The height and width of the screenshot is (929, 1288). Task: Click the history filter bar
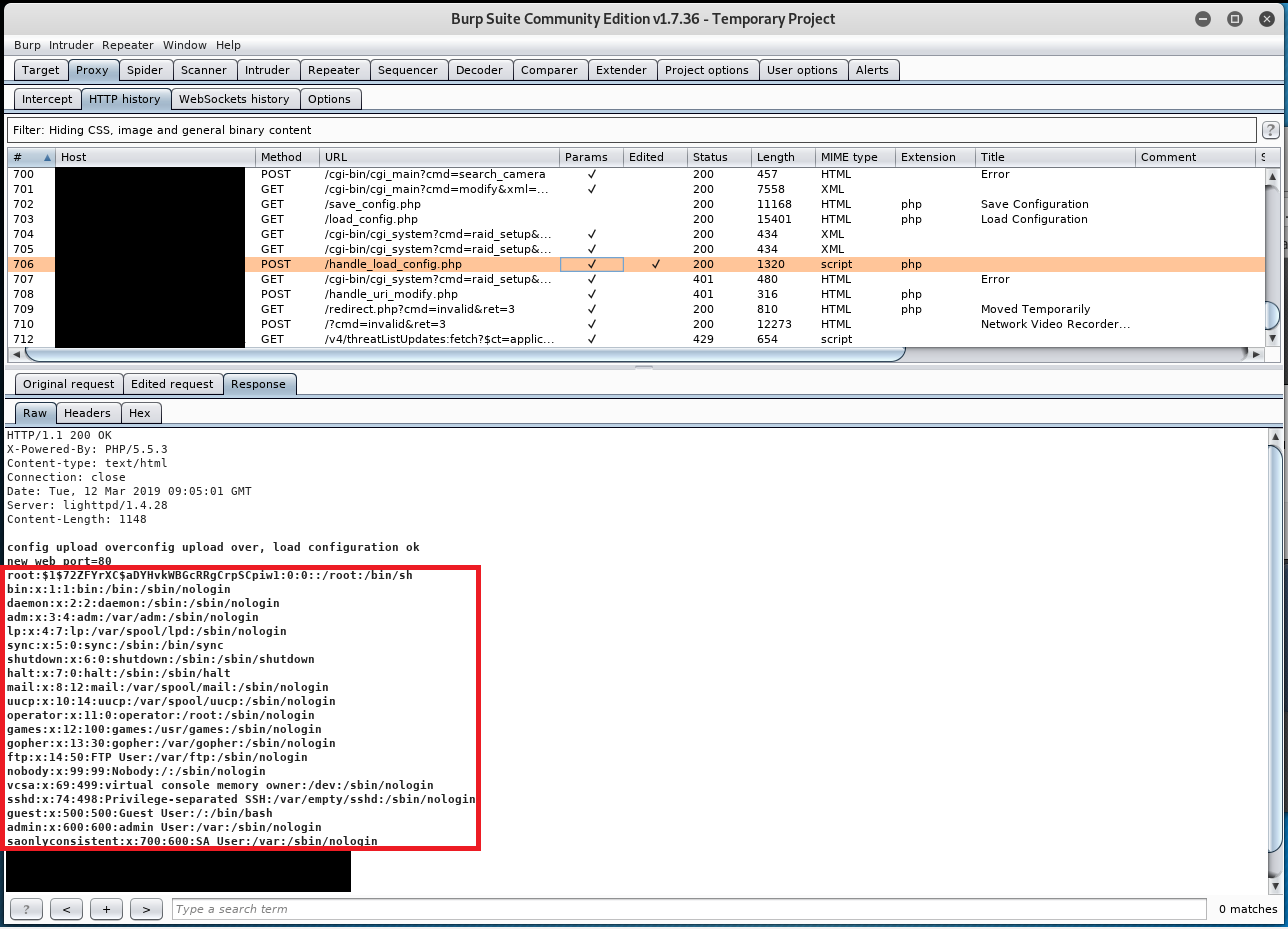point(631,130)
